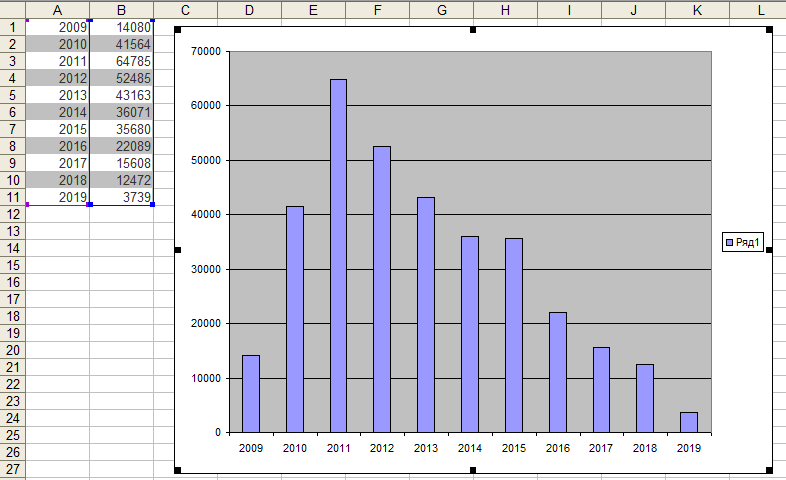This screenshot has width=786, height=480.
Task: Click cell B11 with value 3739
Action: coord(121,197)
